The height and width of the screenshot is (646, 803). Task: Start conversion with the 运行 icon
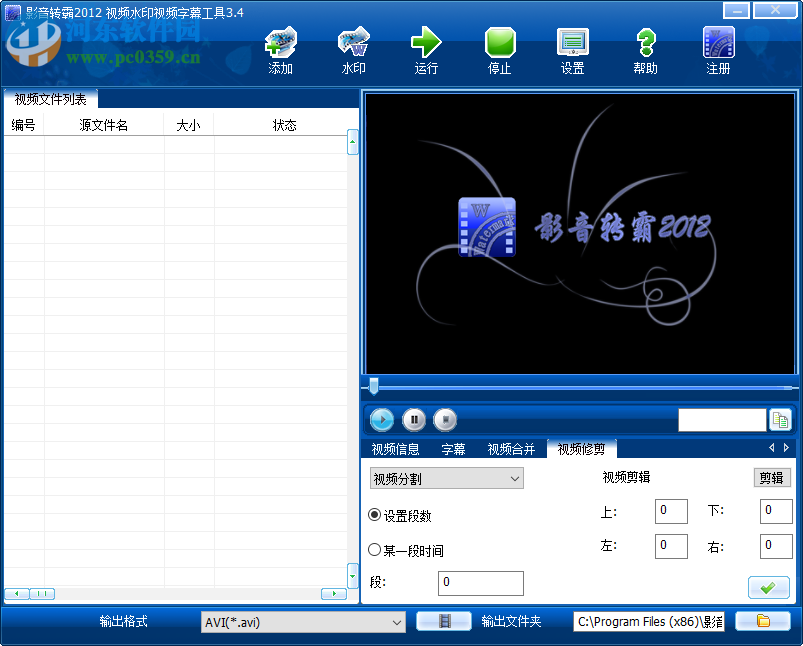pos(426,45)
